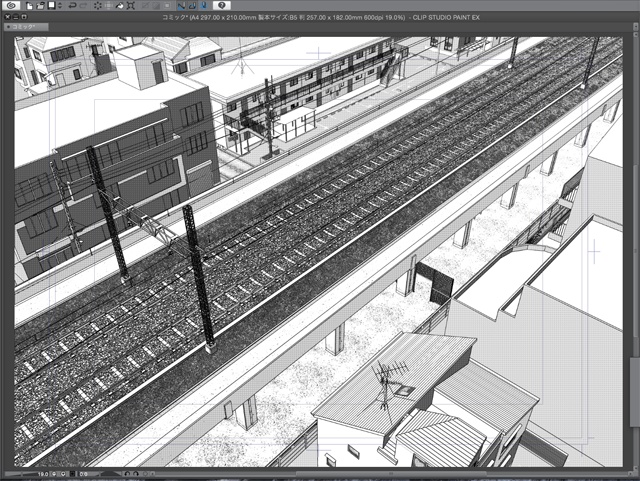The height and width of the screenshot is (481, 640).
Task: Adjust the canvas rotation slider
Action: point(111,474)
